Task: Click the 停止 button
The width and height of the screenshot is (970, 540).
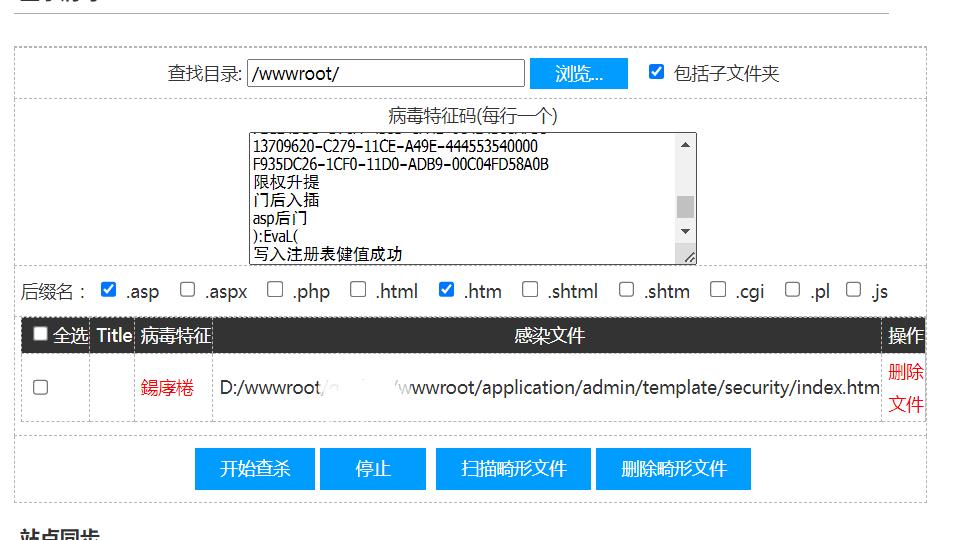Action: pyautogui.click(x=373, y=469)
